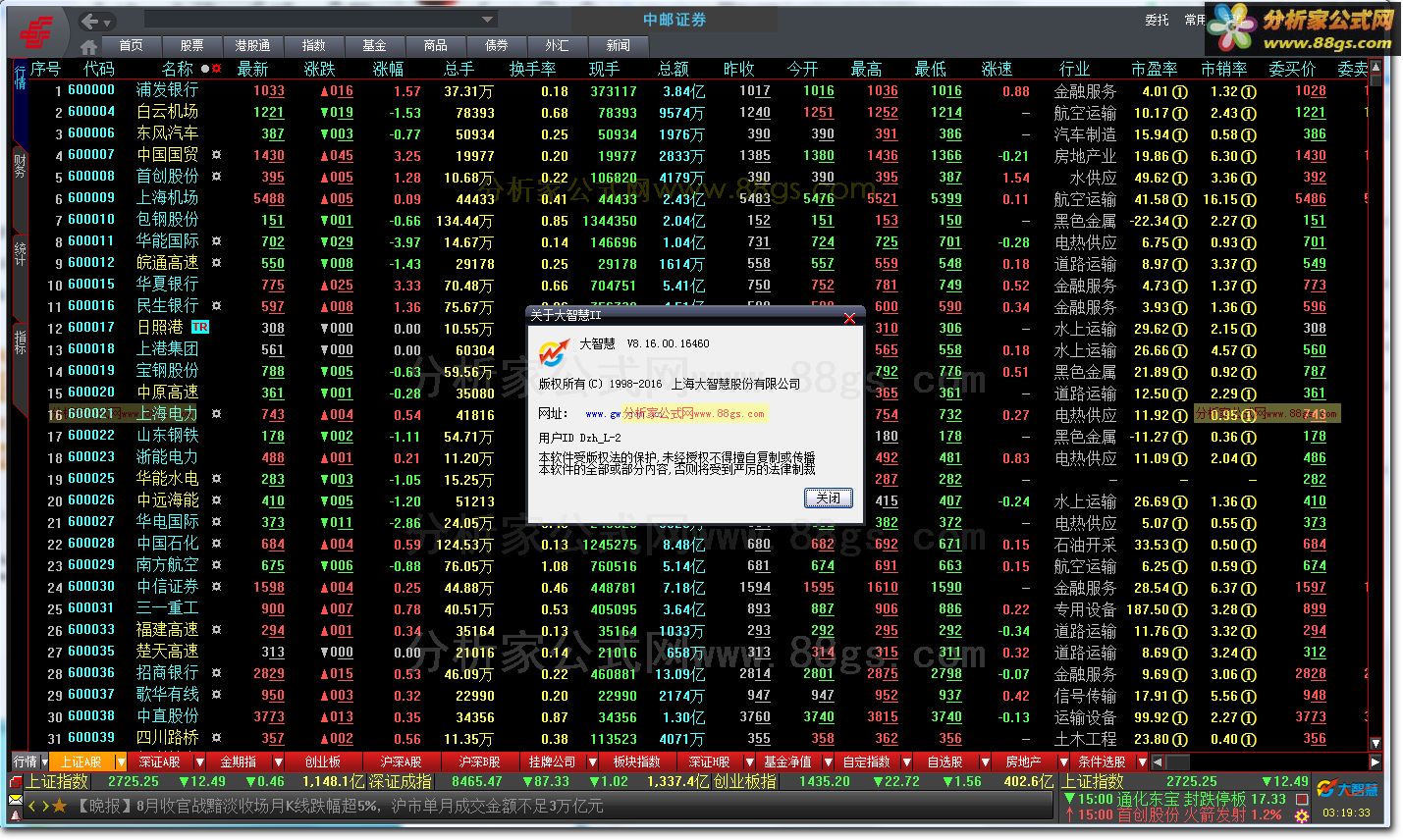Switch to the 创业板 bottom tab

(323, 762)
